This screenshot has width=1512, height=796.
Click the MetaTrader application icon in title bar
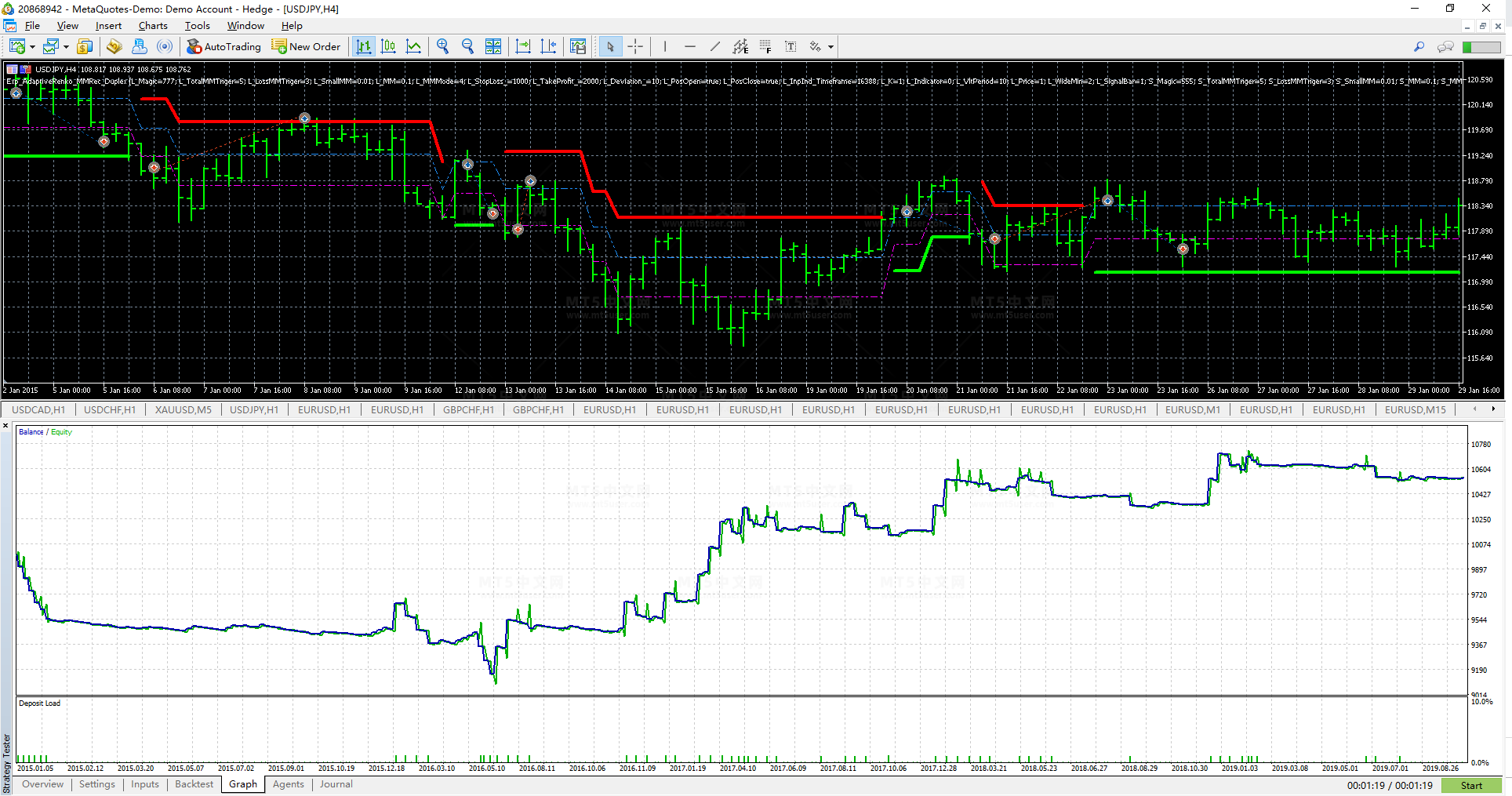(9, 9)
